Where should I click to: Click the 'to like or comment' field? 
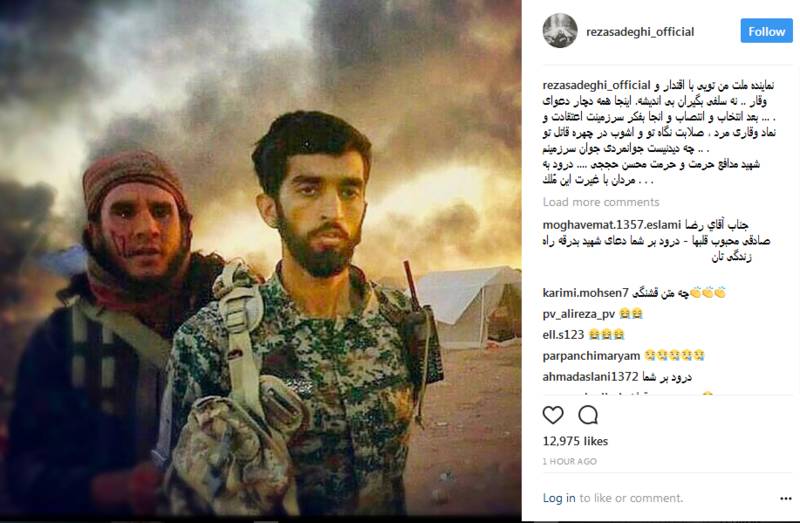click(631, 498)
